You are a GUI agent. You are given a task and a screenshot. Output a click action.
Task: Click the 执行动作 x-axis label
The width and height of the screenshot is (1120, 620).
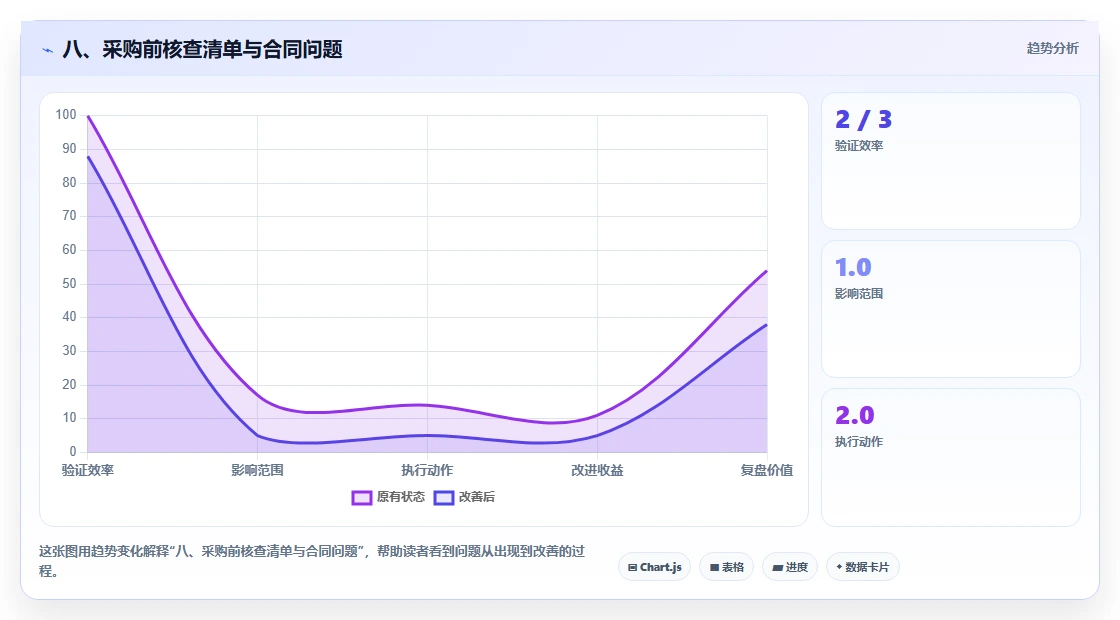tap(427, 470)
